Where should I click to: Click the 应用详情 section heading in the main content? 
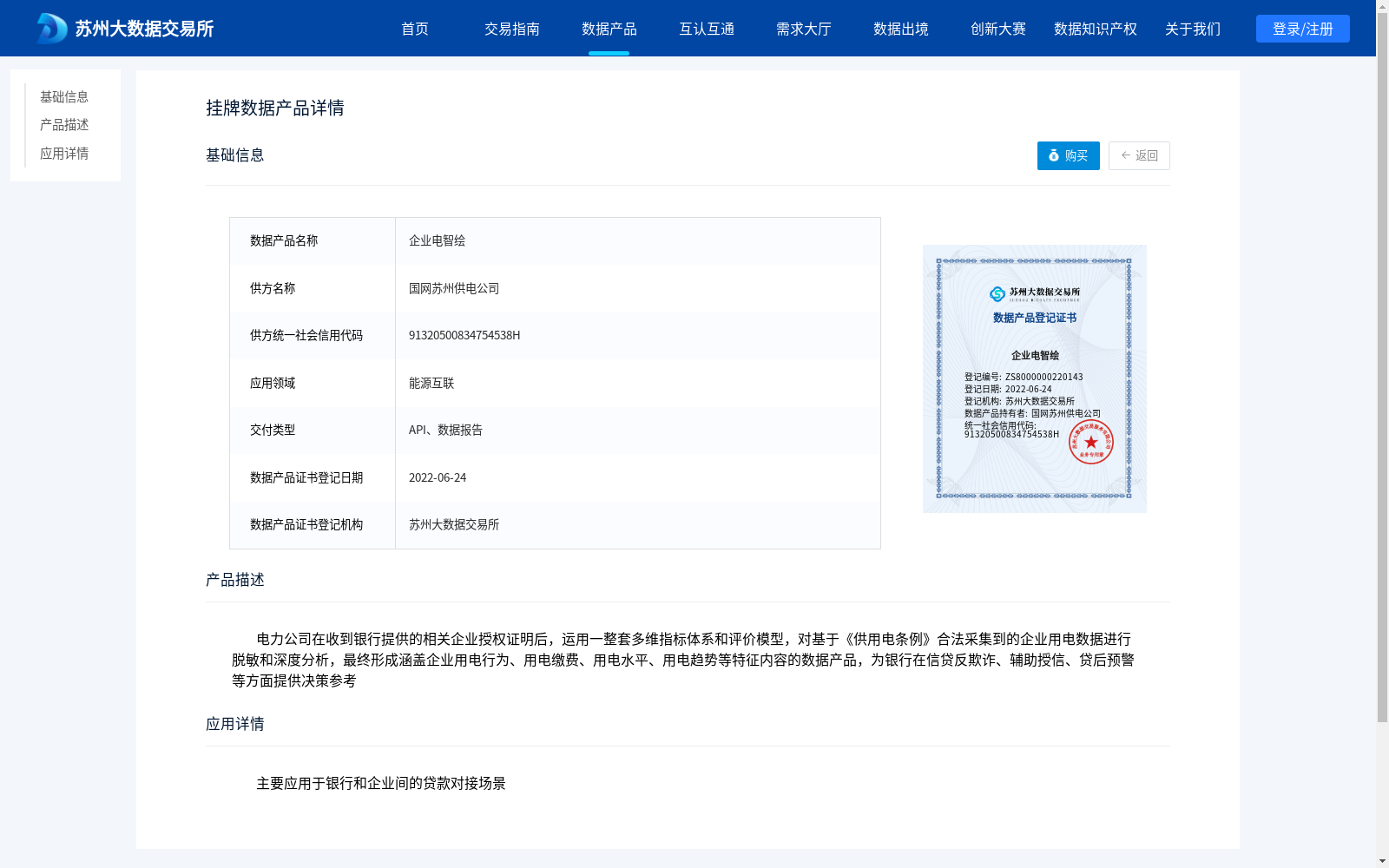coord(235,724)
